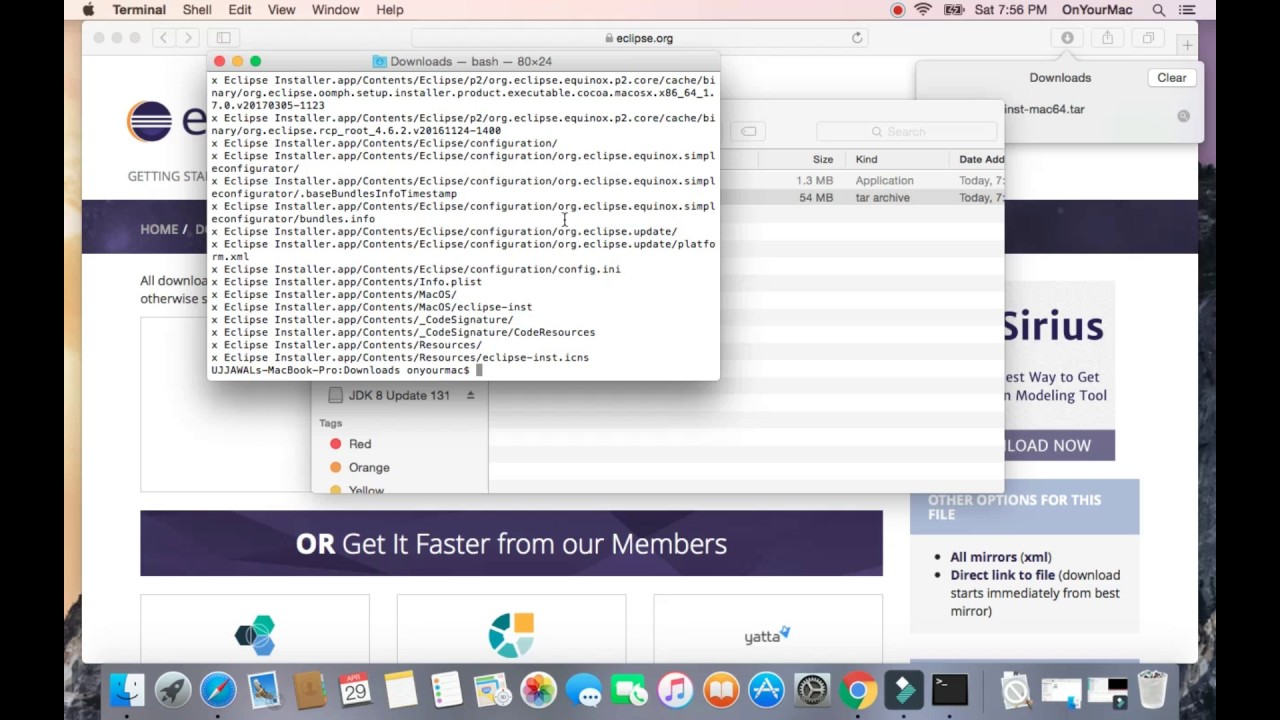This screenshot has height=720, width=1280.
Task: Sort Finder list by Kind column
Action: [x=866, y=159]
